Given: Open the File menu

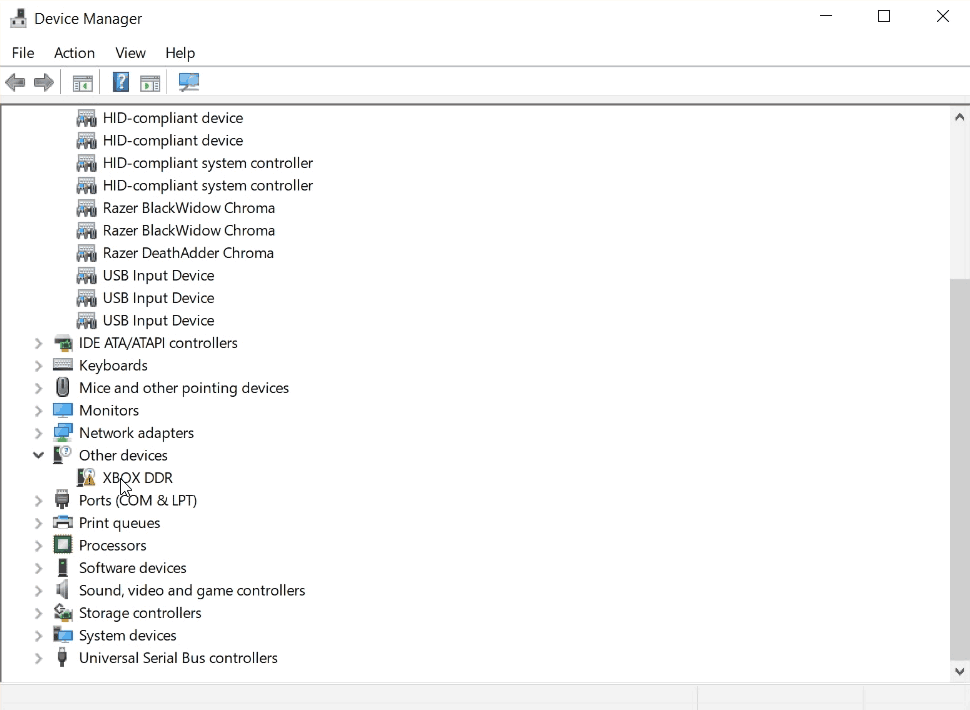Looking at the screenshot, I should pos(23,53).
